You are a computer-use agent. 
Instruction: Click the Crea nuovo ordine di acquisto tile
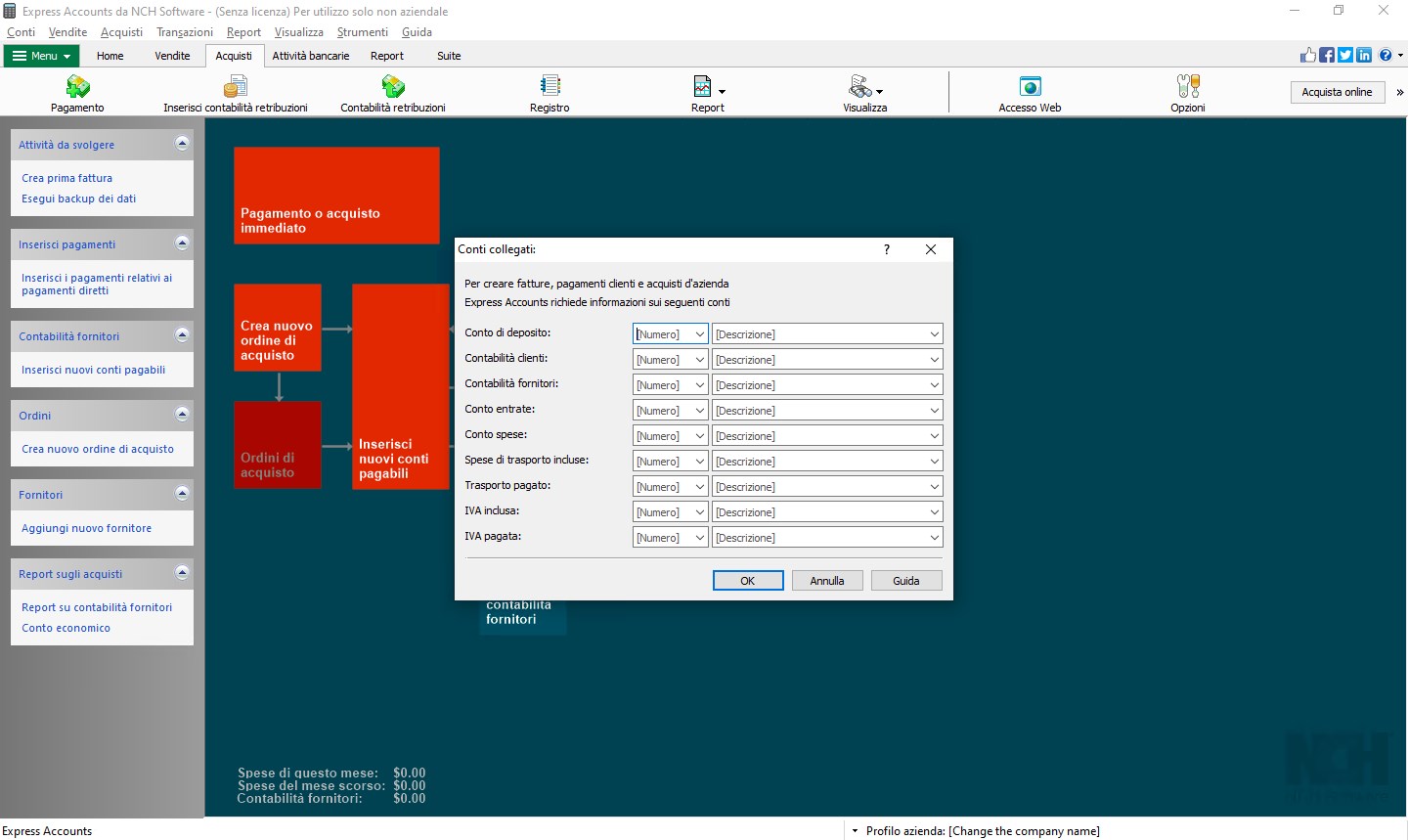[x=278, y=328]
